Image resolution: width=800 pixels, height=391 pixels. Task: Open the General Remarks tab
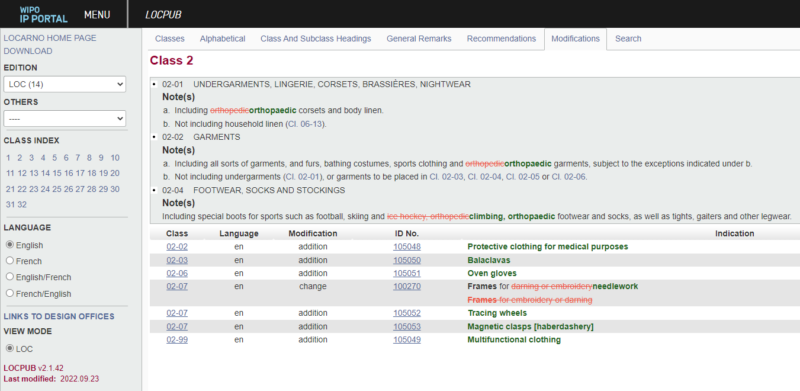[x=419, y=39]
